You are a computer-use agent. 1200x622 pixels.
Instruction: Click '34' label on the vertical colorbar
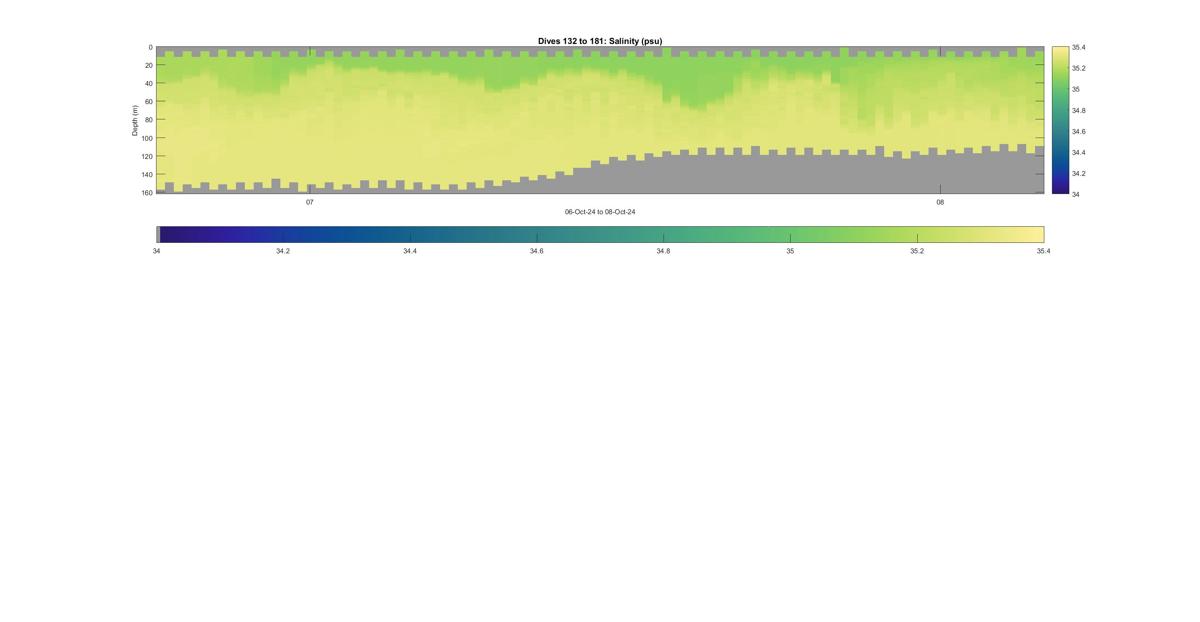pos(1076,194)
